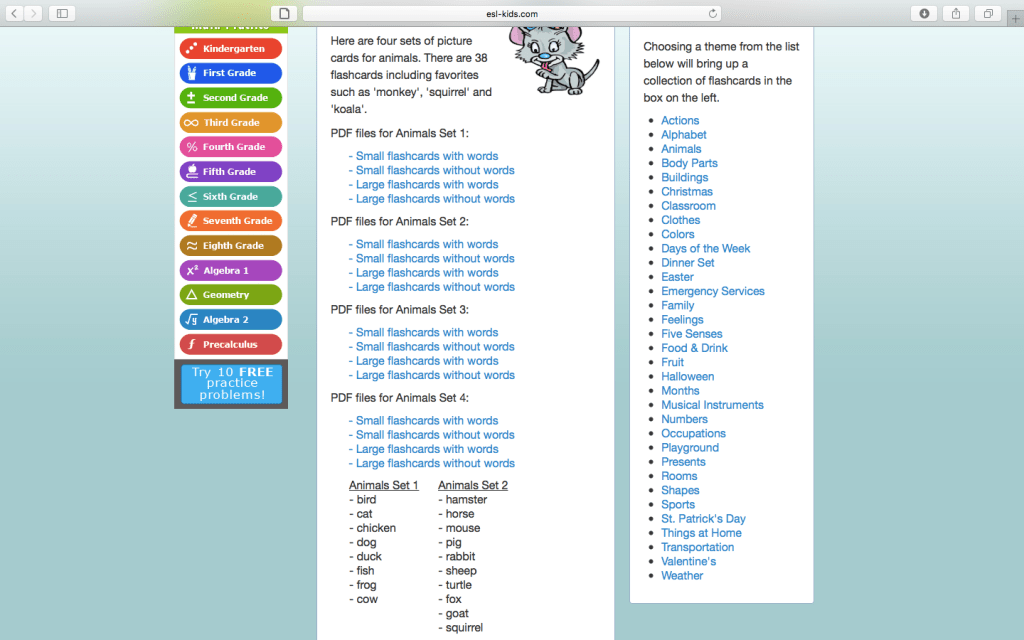Open Animals Set 2 large flashcards without words
Viewport: 1024px width, 640px height.
[435, 287]
